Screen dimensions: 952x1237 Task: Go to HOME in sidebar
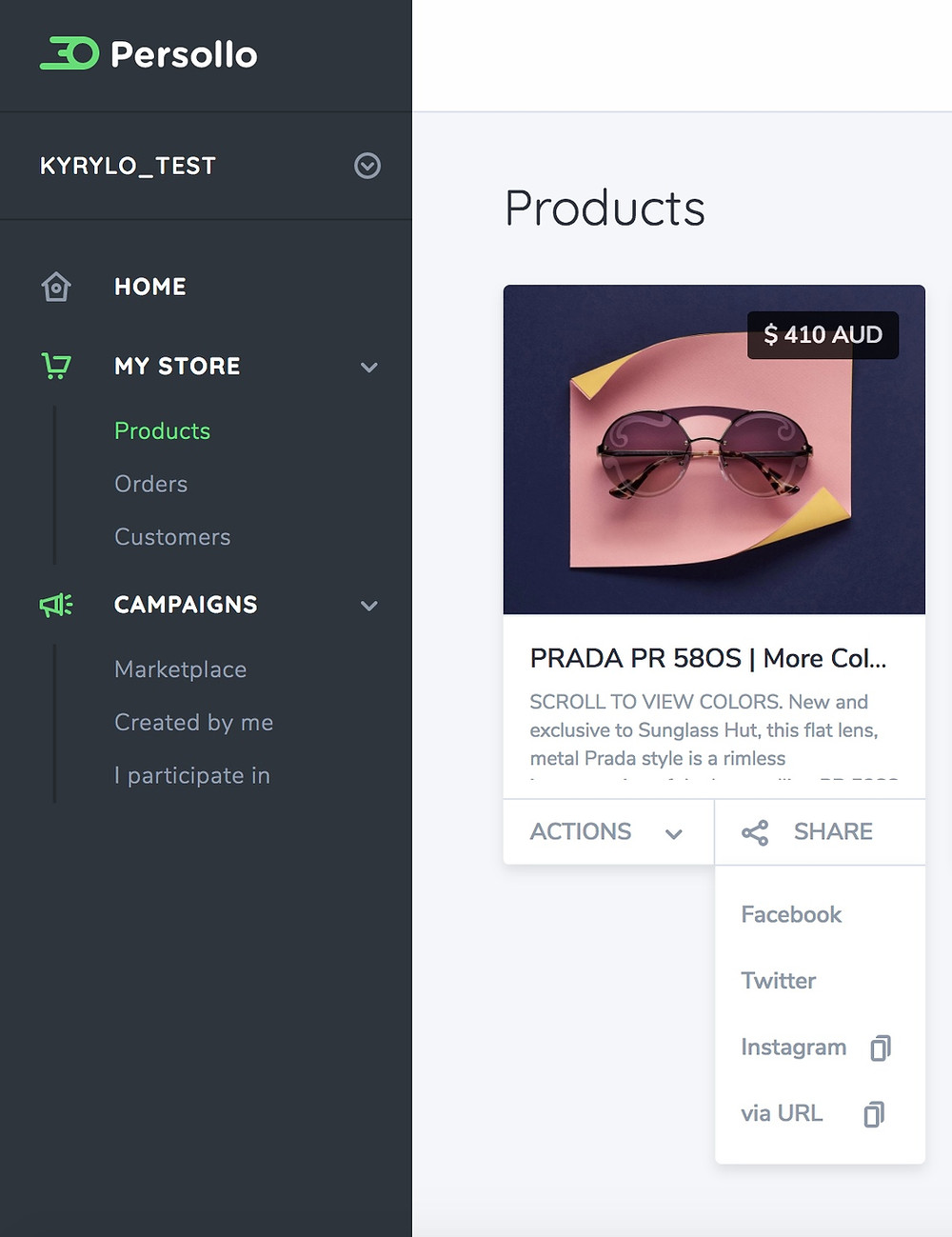150,287
